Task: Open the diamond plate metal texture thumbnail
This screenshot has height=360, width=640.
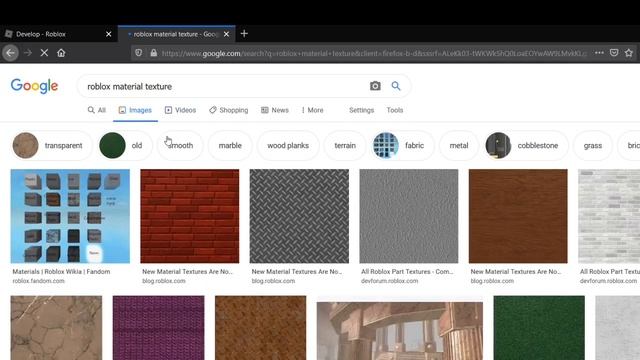Action: pos(299,216)
